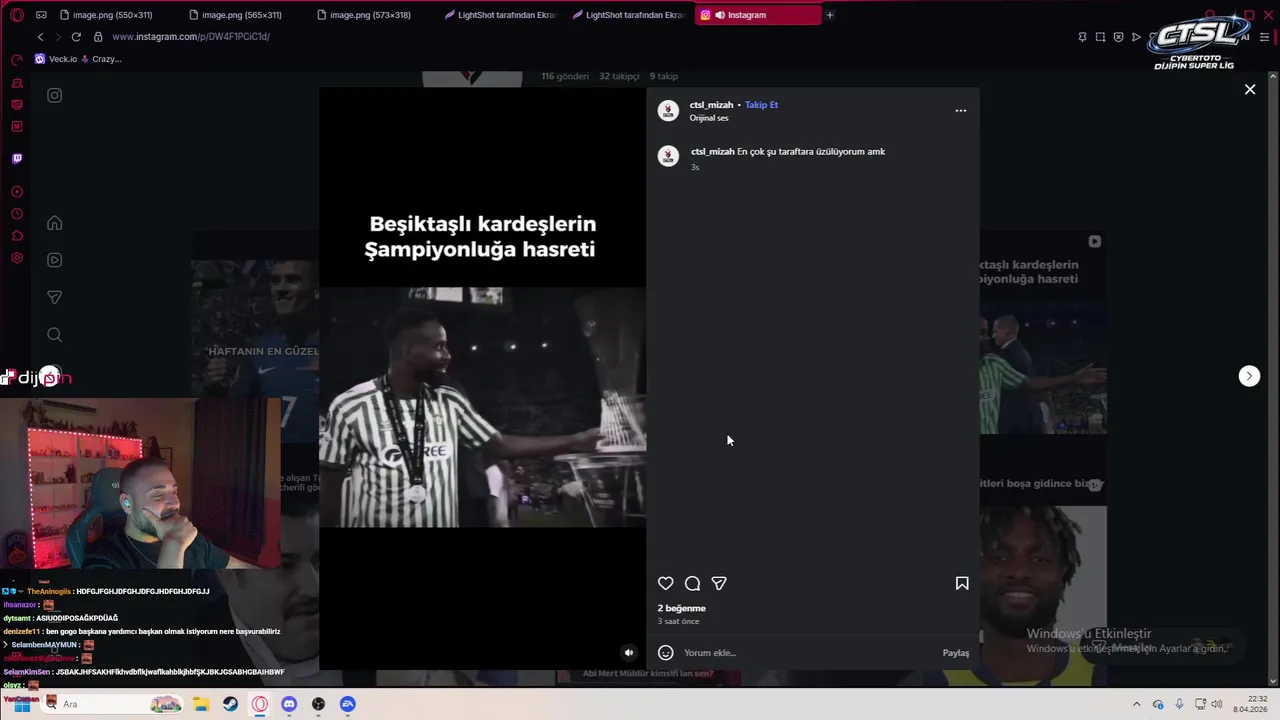Open history clock icon in Opera sidebar

tap(17, 214)
